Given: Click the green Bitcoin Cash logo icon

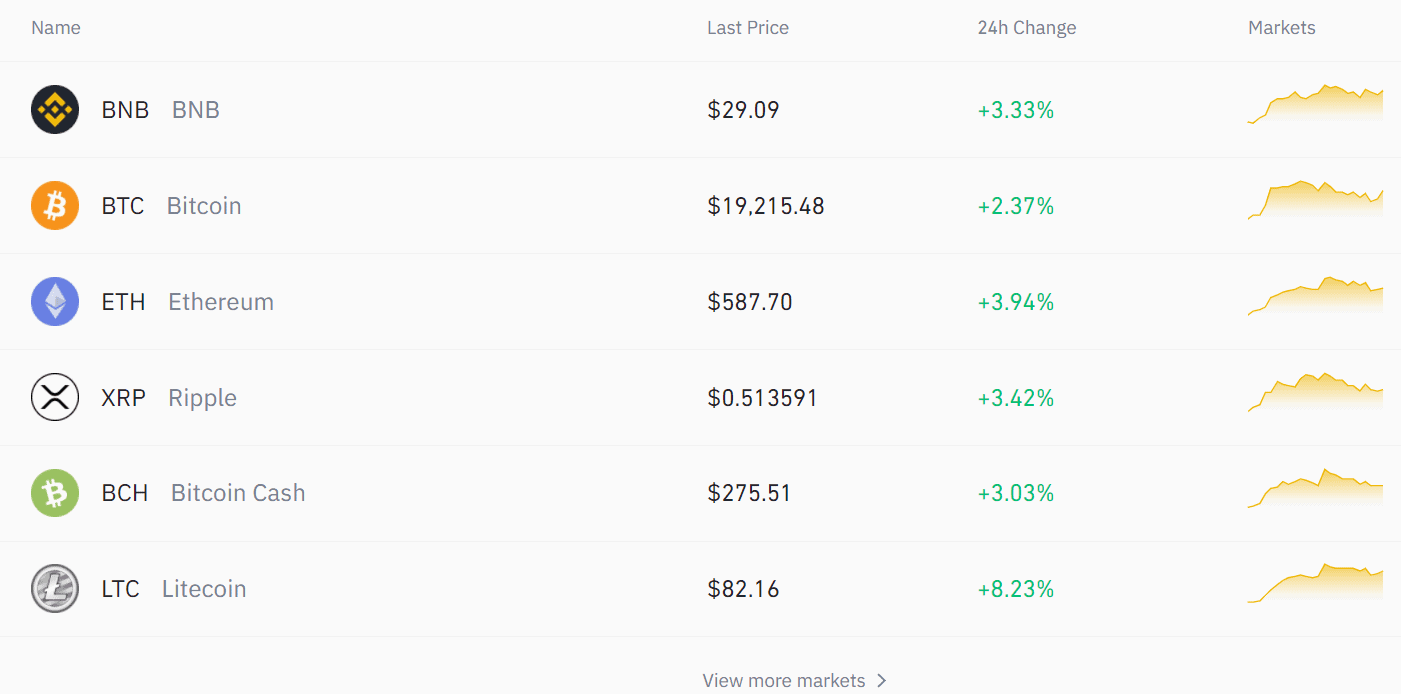Looking at the screenshot, I should [x=55, y=493].
